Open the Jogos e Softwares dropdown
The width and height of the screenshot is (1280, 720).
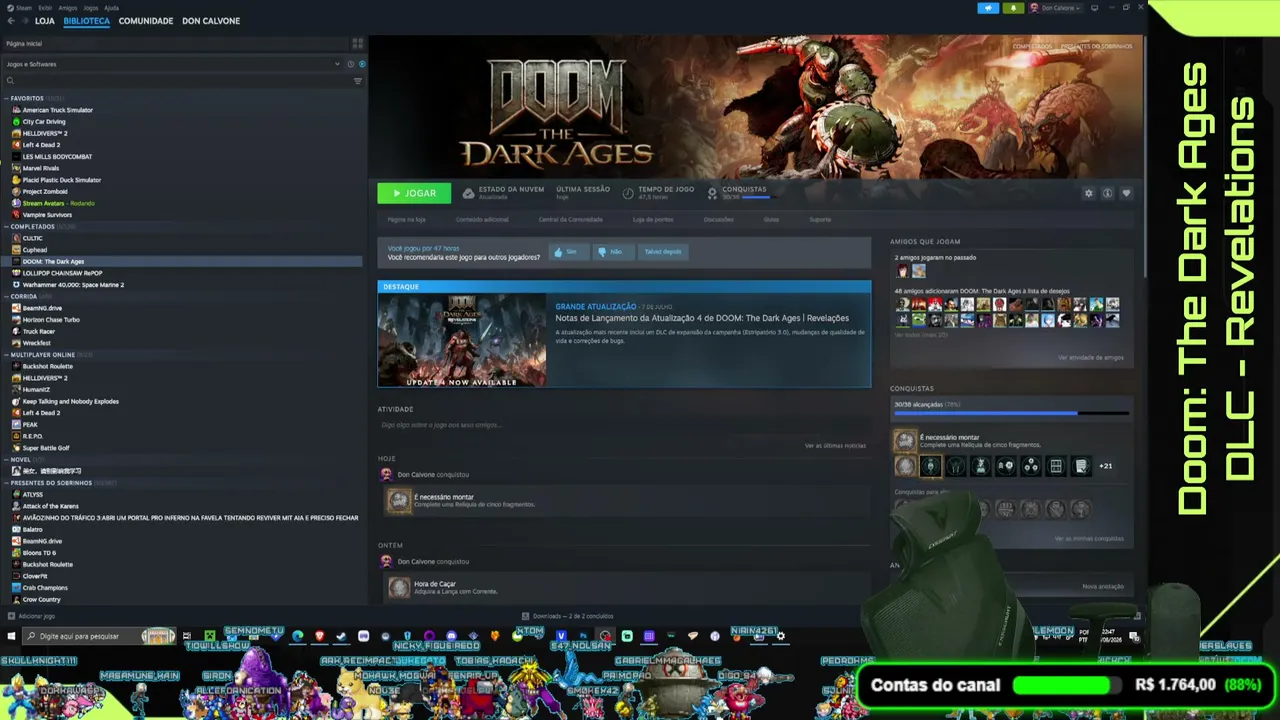pos(172,64)
